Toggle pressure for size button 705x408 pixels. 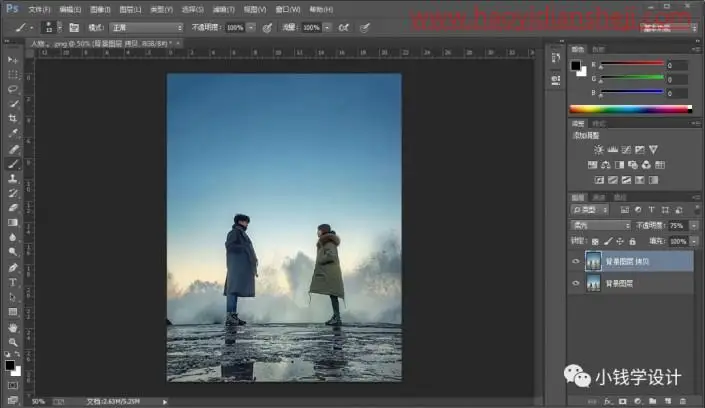pyautogui.click(x=365, y=28)
